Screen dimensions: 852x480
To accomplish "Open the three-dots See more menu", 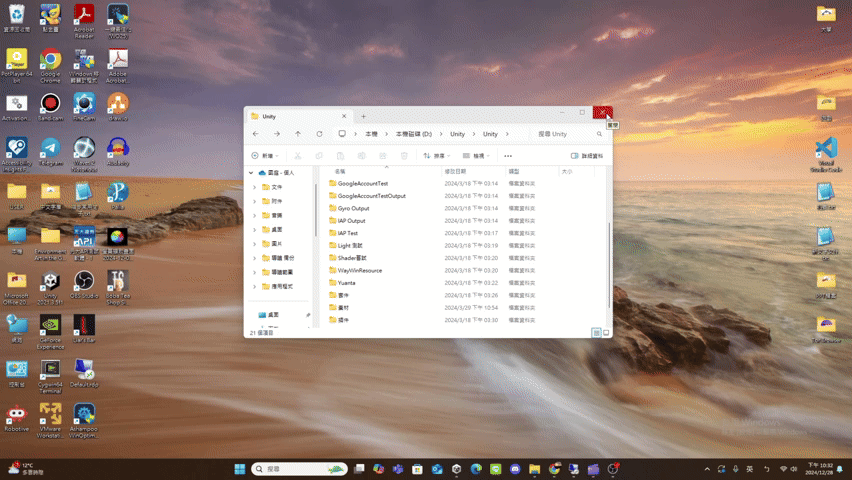I will (508, 156).
